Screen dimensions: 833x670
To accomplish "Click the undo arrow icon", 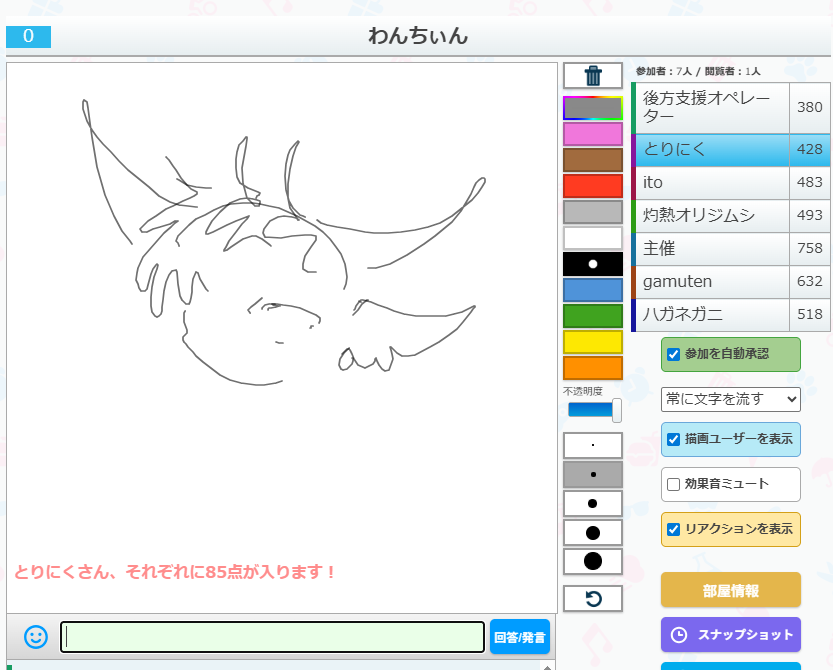I will click(x=593, y=599).
